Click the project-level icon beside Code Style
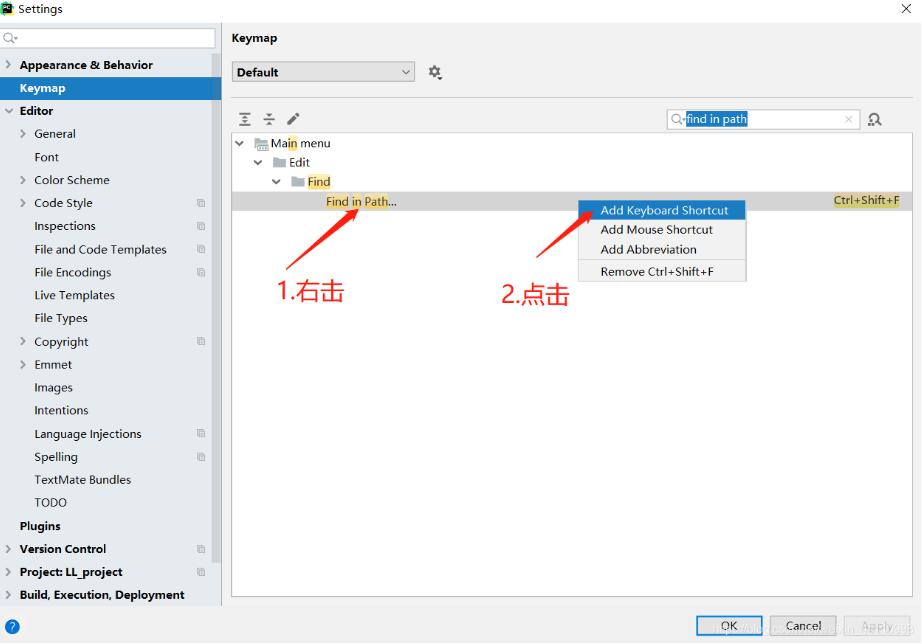The width and height of the screenshot is (922, 644). tap(201, 203)
